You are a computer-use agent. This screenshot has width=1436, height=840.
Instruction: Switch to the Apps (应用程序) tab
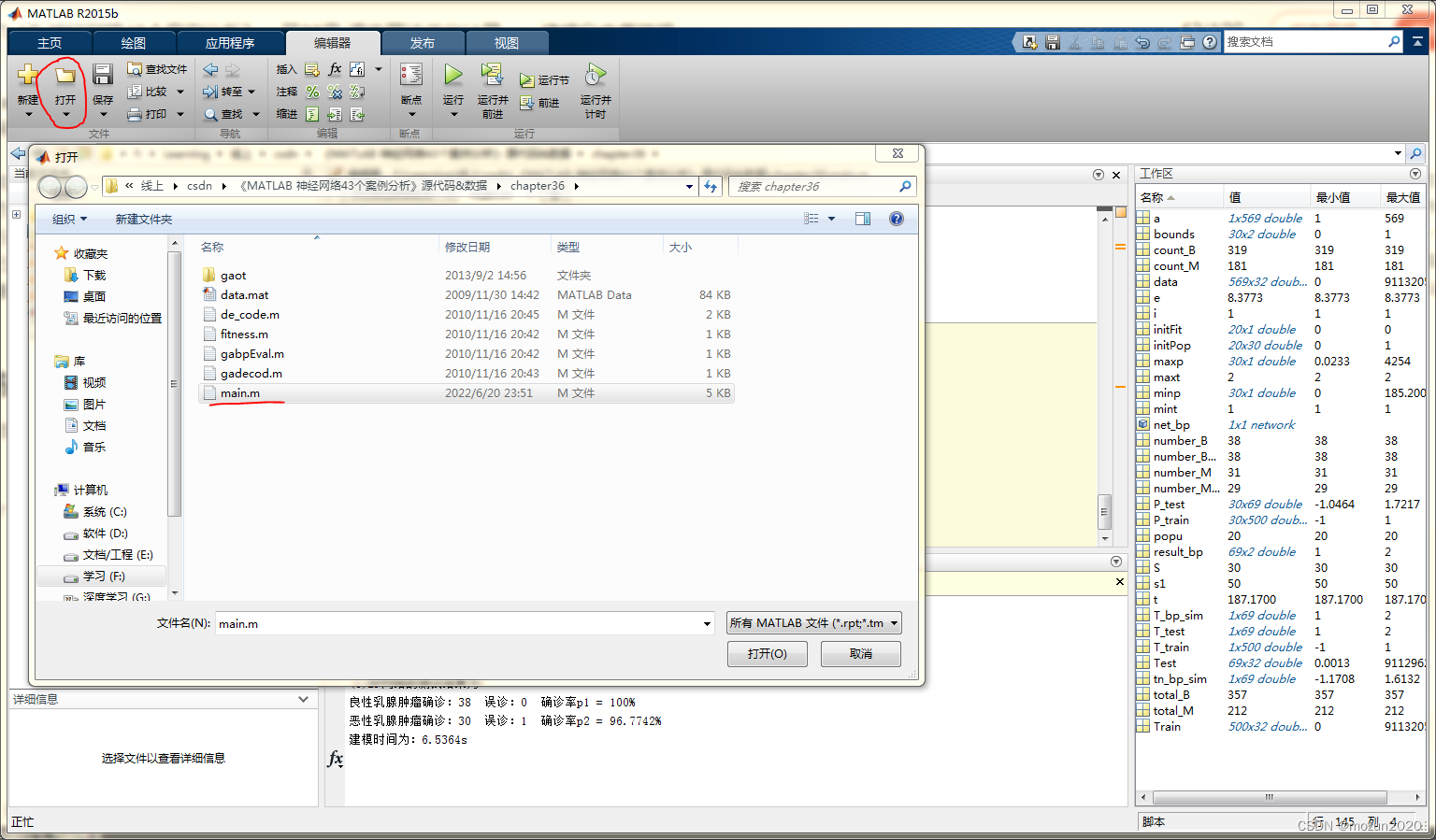(x=230, y=43)
